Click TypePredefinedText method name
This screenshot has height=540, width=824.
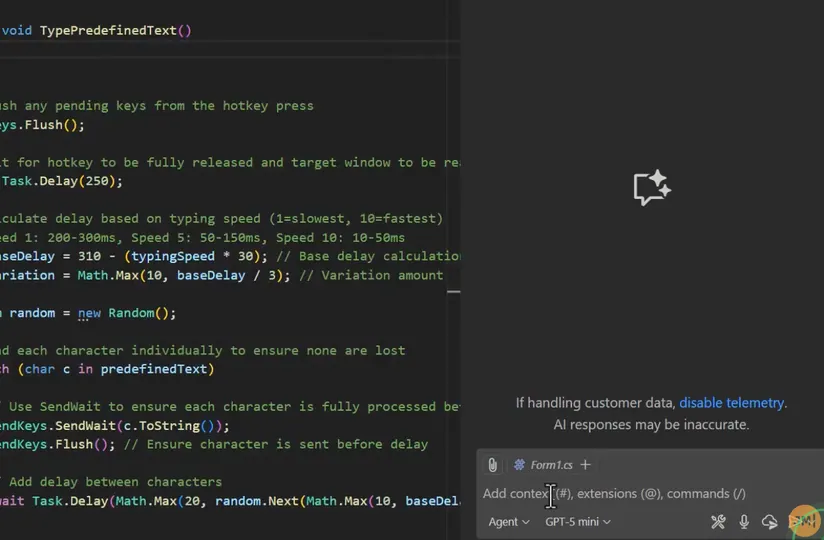click(108, 30)
